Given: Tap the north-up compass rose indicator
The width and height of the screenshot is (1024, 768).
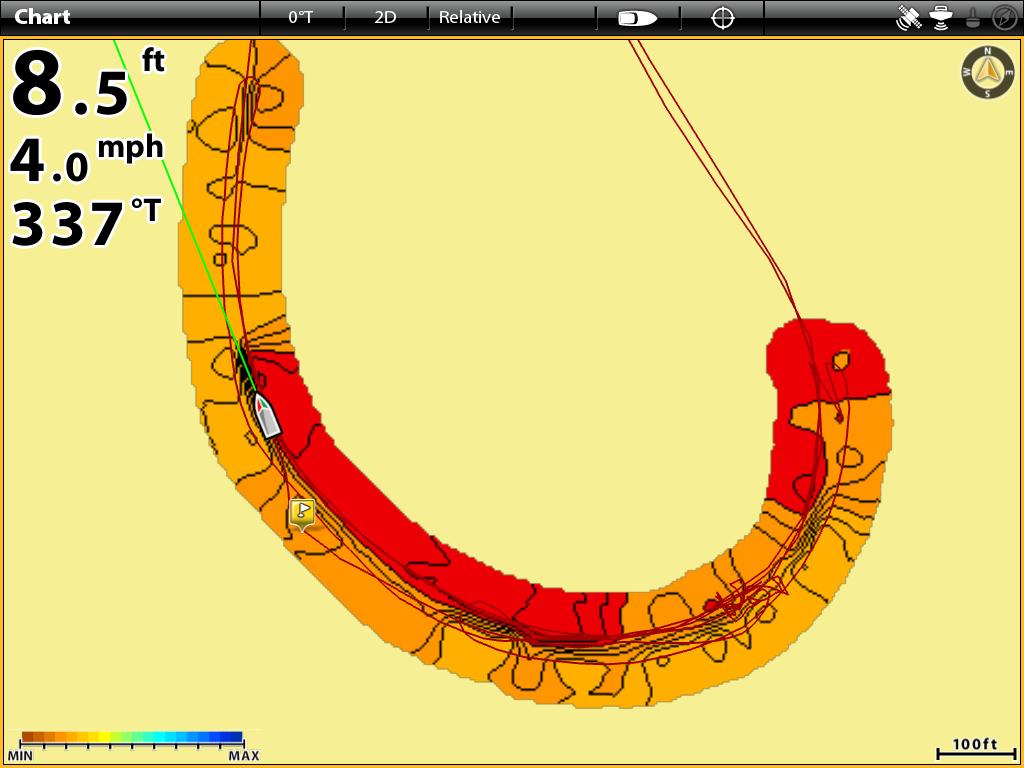Looking at the screenshot, I should click(x=987, y=72).
